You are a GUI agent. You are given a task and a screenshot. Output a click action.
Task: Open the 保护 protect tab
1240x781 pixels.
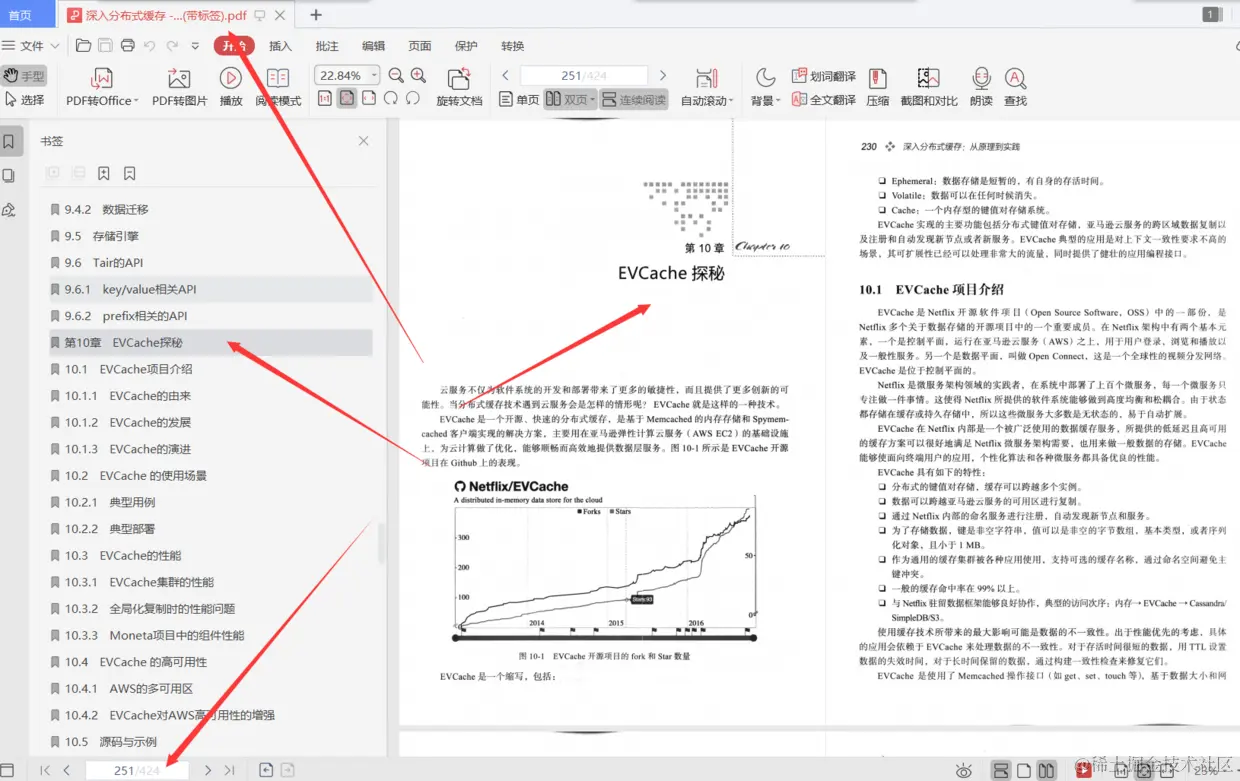point(466,46)
